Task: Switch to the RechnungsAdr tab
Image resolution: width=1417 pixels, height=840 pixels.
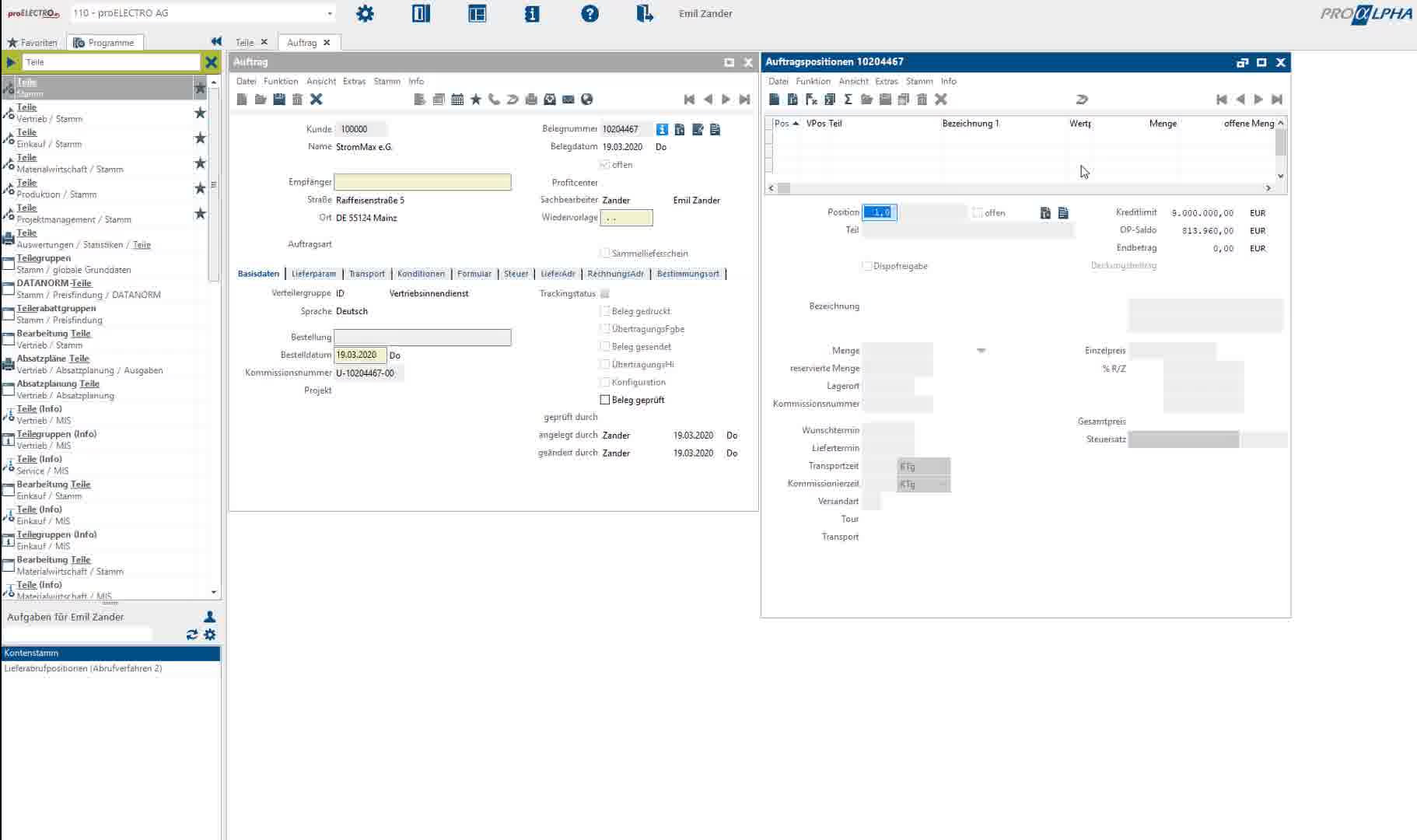Action: tap(616, 274)
